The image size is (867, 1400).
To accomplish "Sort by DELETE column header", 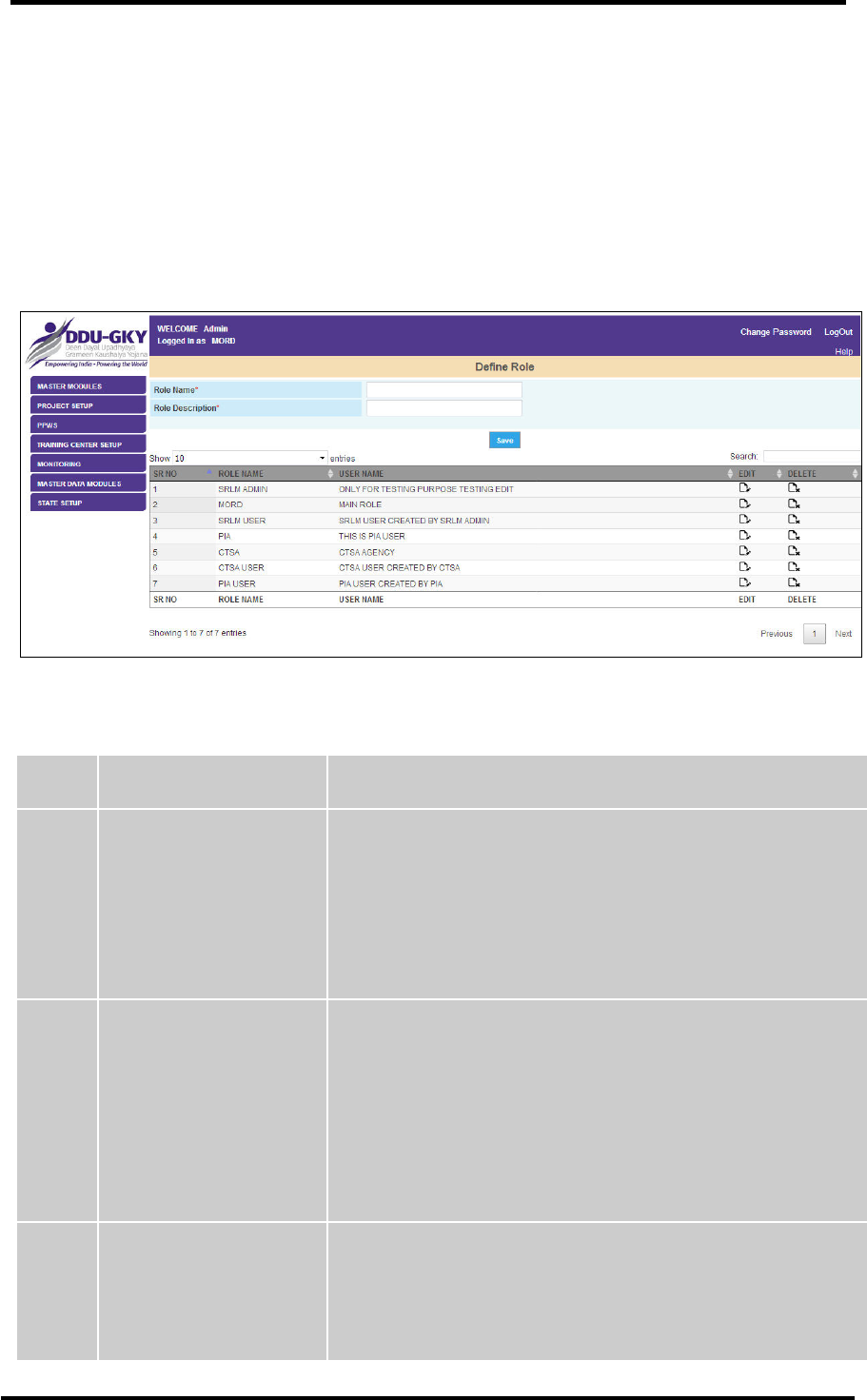I will click(822, 473).
